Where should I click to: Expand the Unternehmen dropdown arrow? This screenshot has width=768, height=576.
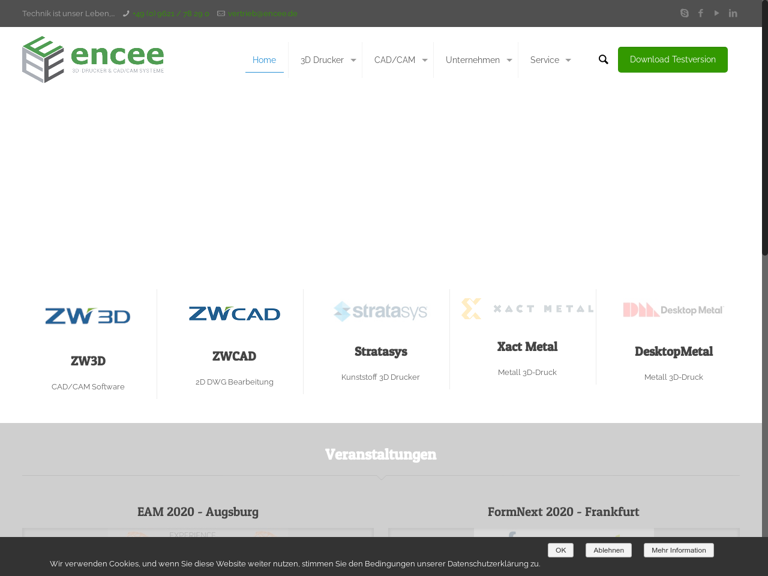coord(509,60)
